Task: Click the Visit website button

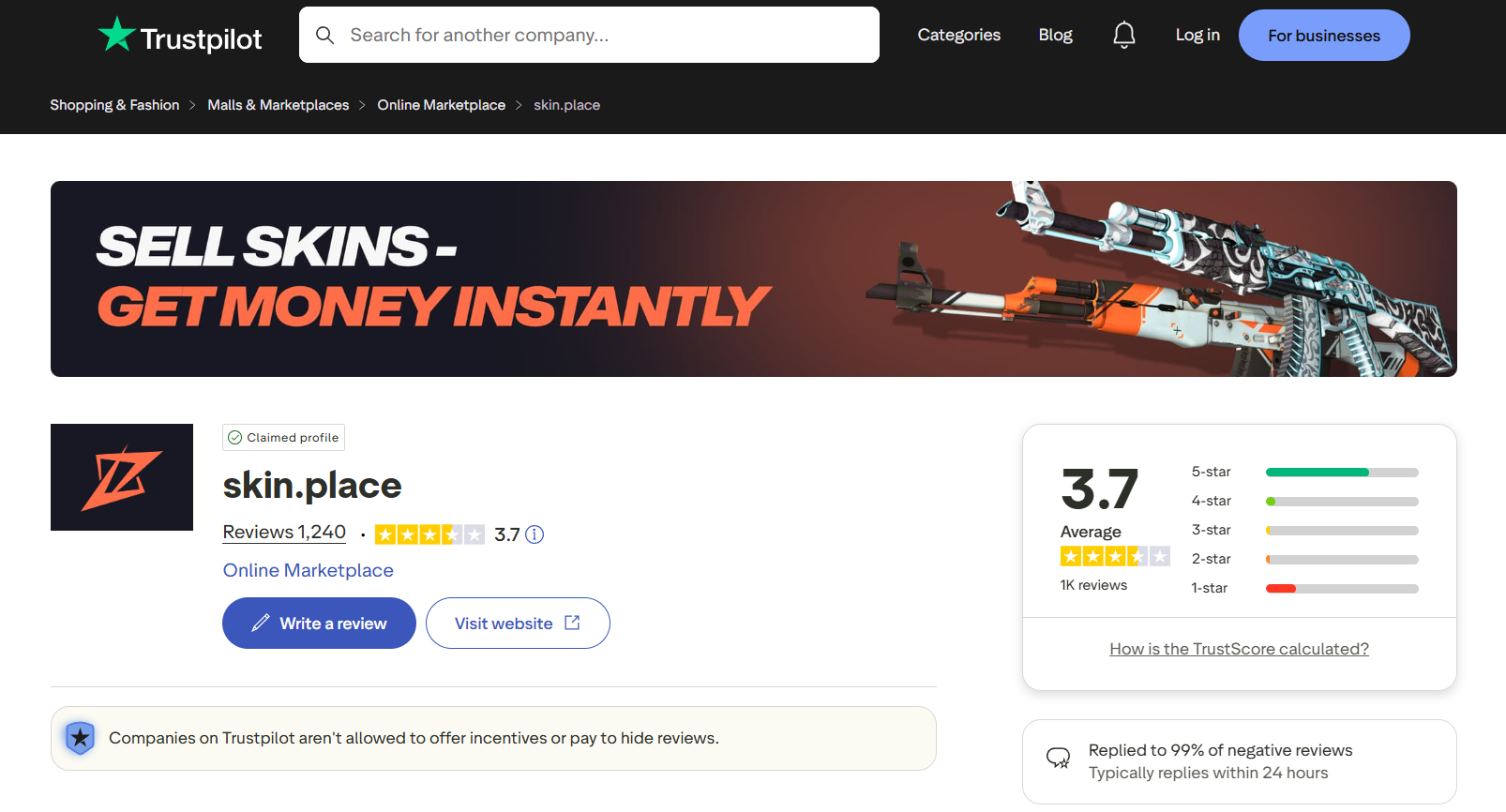Action: click(x=518, y=624)
